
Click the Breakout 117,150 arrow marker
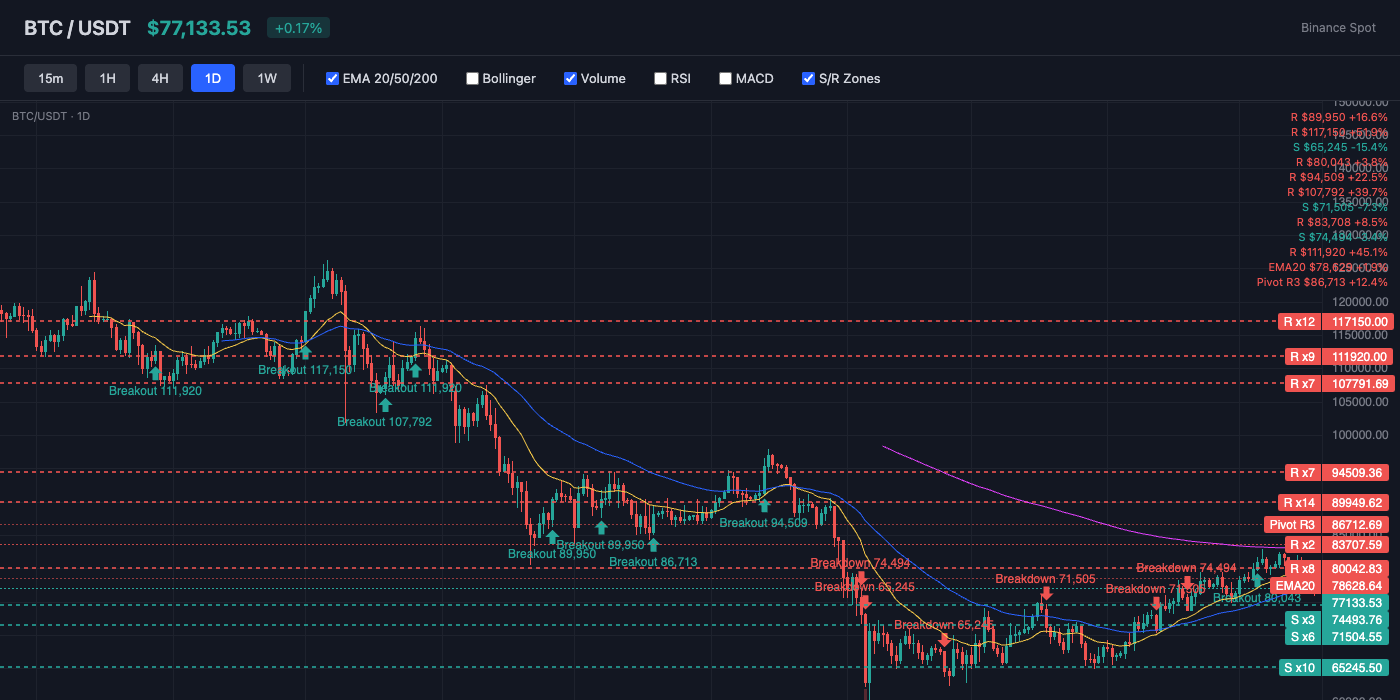(305, 351)
